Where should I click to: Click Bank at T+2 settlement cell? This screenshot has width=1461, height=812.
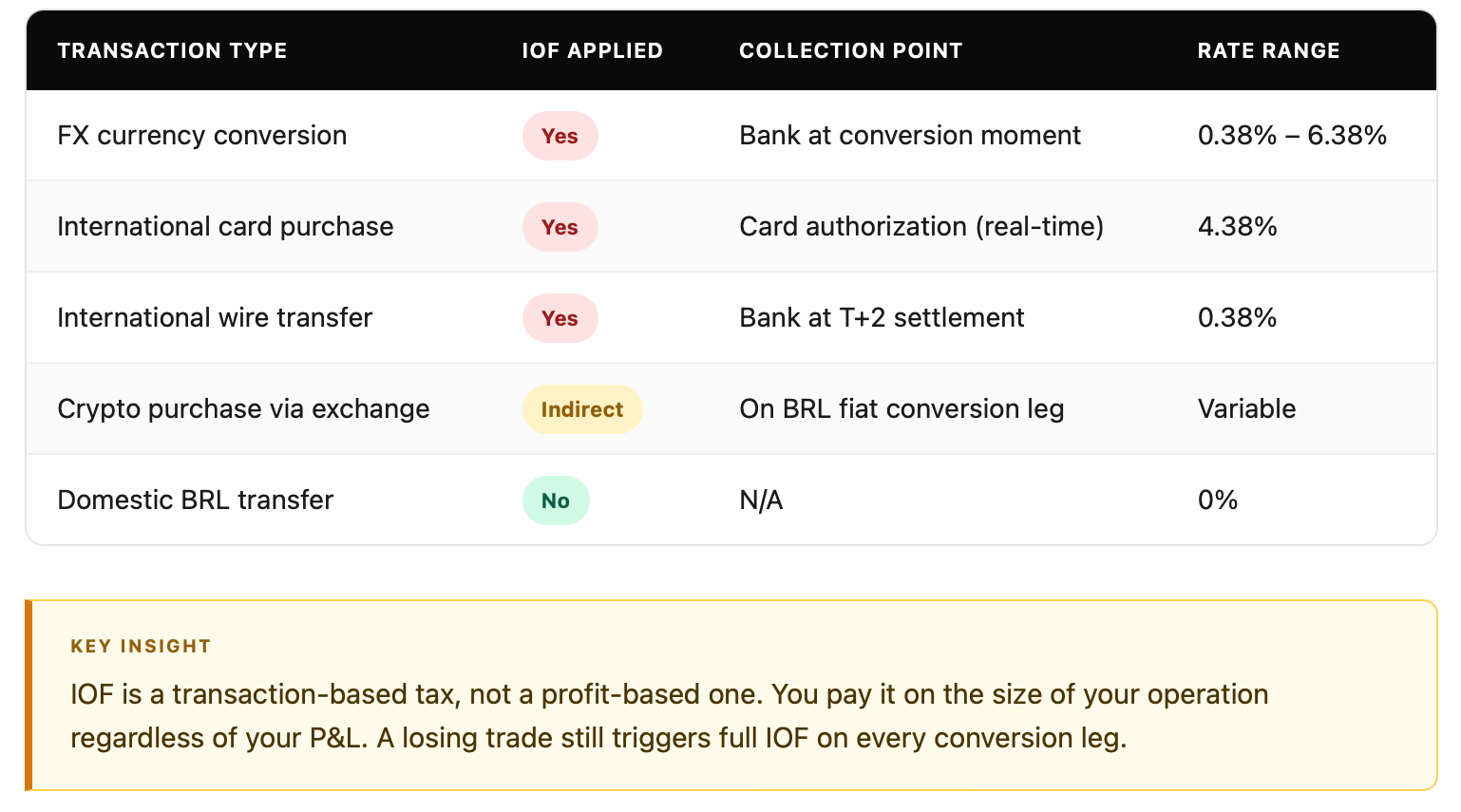pyautogui.click(x=882, y=318)
